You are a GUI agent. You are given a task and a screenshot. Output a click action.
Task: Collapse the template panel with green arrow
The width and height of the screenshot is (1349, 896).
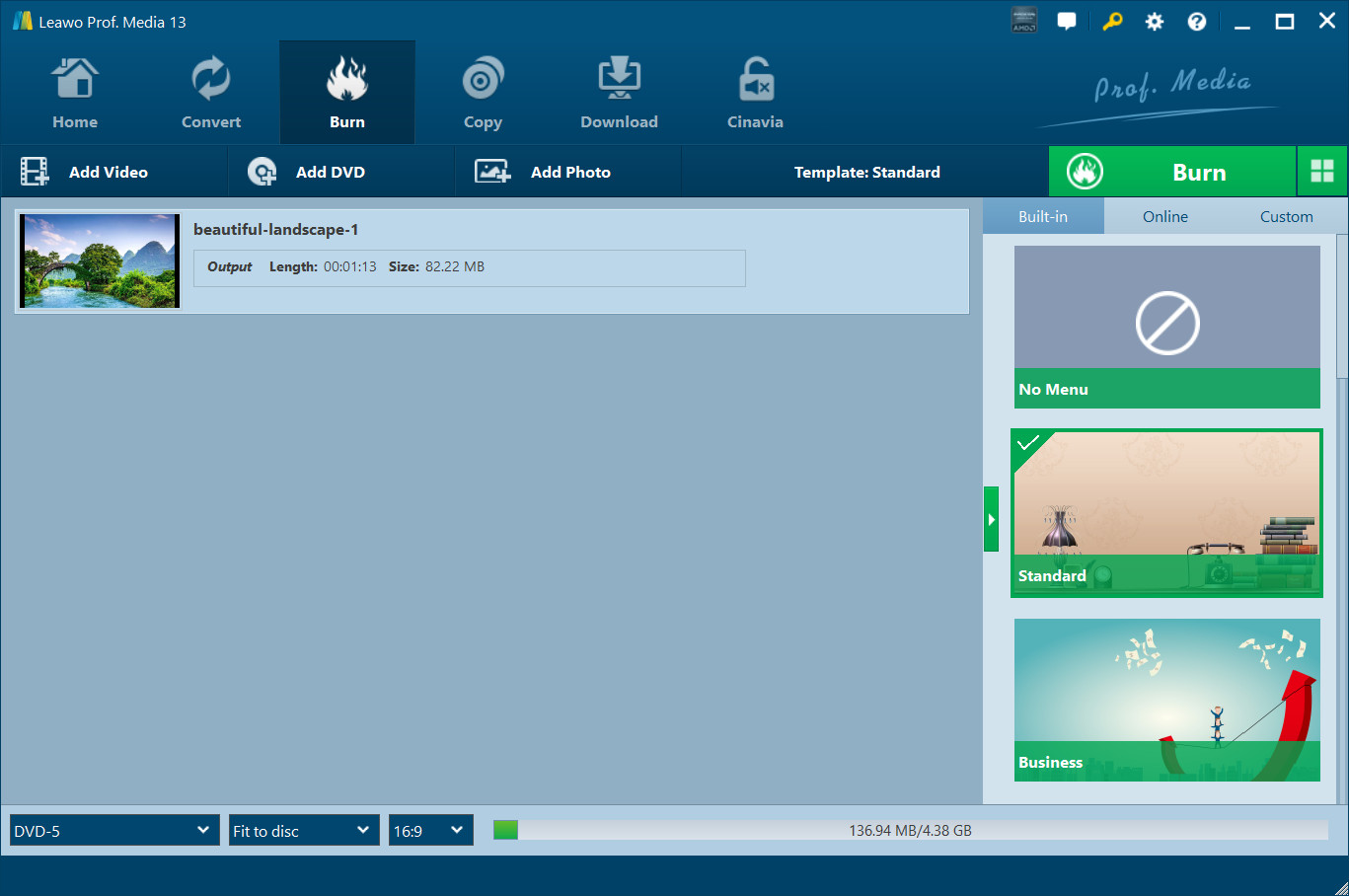991,519
